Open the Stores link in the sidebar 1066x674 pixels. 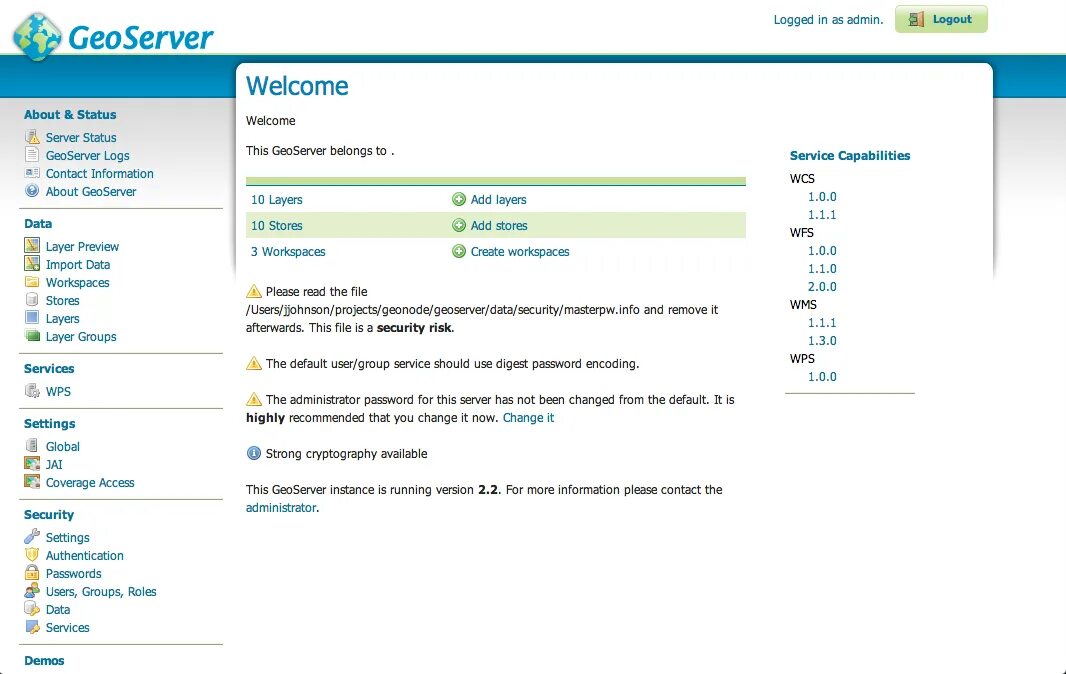click(x=63, y=301)
